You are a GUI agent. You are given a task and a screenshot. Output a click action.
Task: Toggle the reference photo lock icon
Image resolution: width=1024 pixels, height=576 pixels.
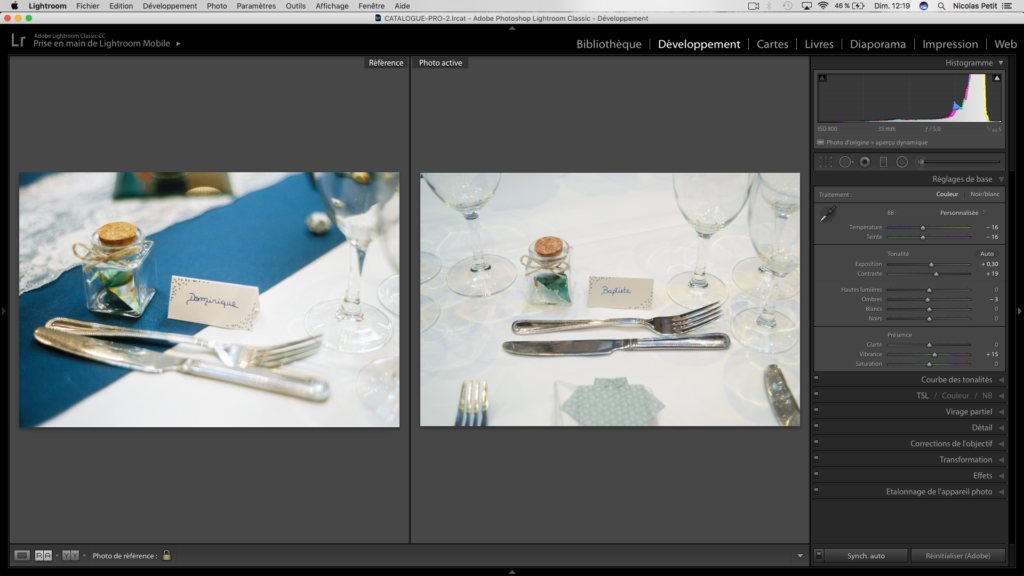pyautogui.click(x=167, y=555)
